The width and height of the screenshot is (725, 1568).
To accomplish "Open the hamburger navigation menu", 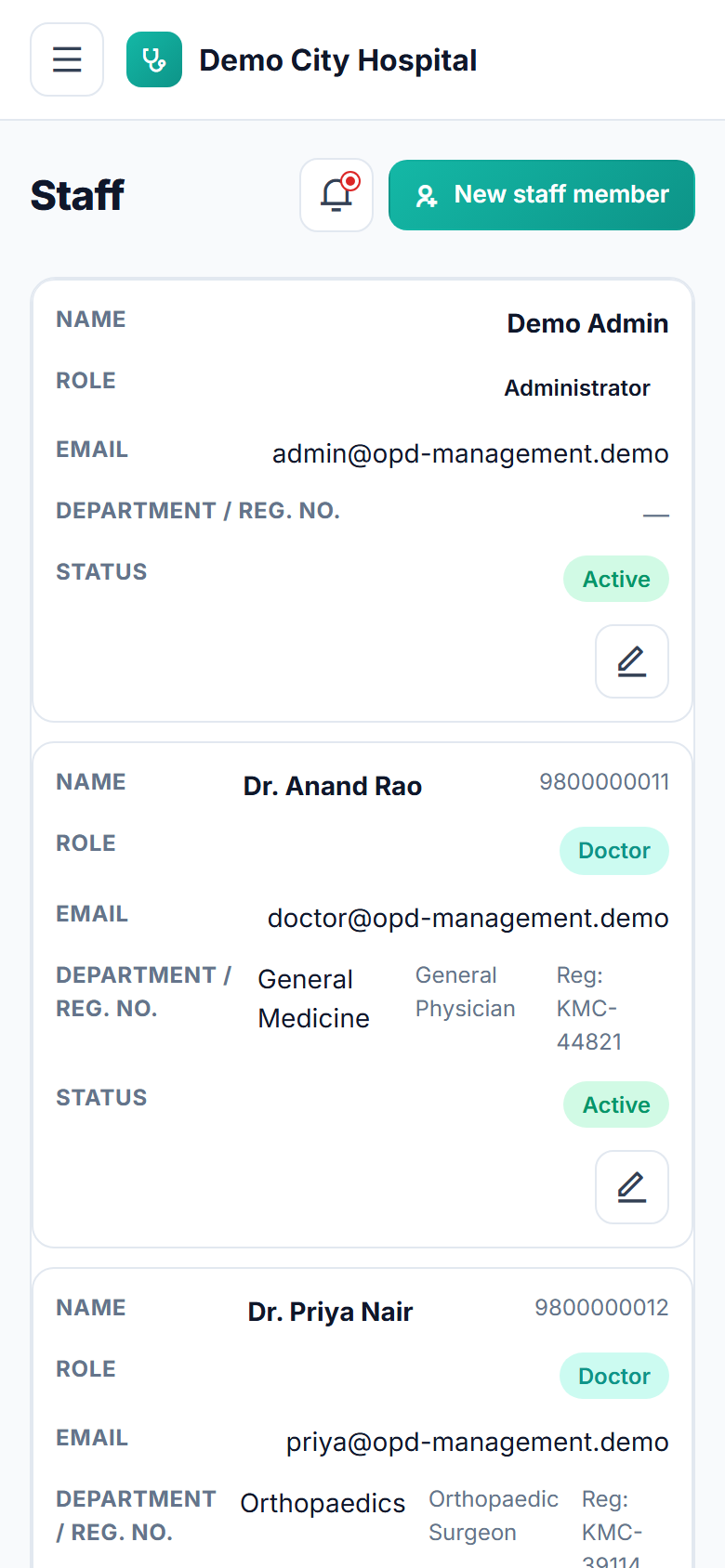I will (x=67, y=59).
